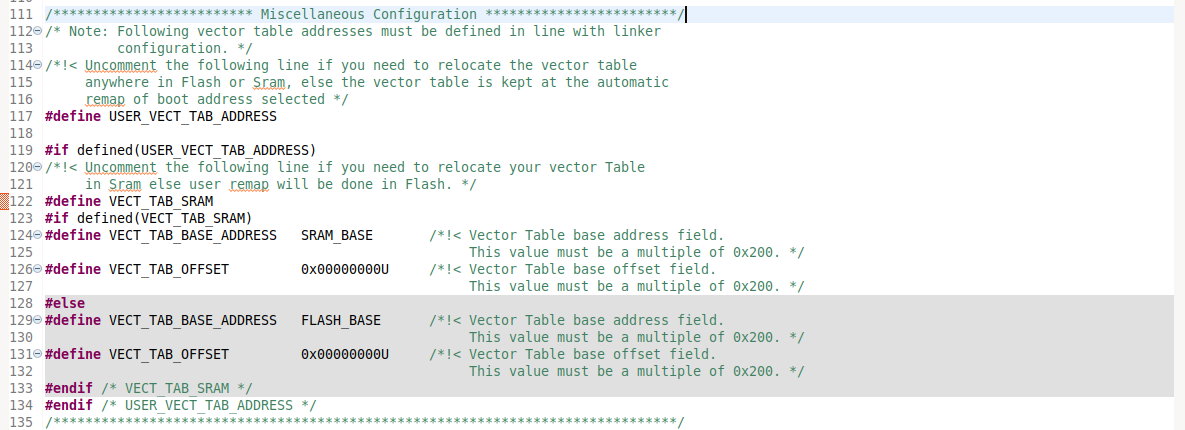Click the #endif USER_VECT_TAB_ADDRESS line
This screenshot has height=430, width=1185.
point(180,406)
